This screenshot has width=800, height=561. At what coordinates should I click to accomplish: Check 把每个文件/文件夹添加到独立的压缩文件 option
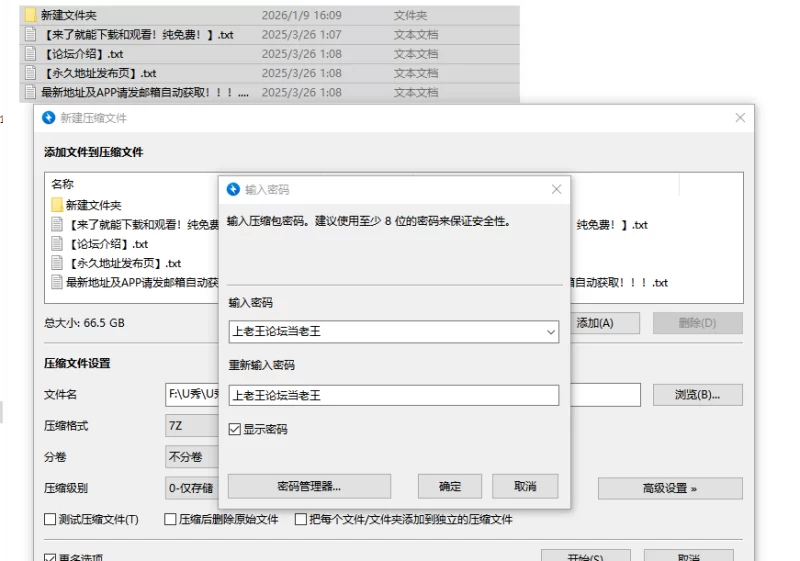pyautogui.click(x=300, y=519)
